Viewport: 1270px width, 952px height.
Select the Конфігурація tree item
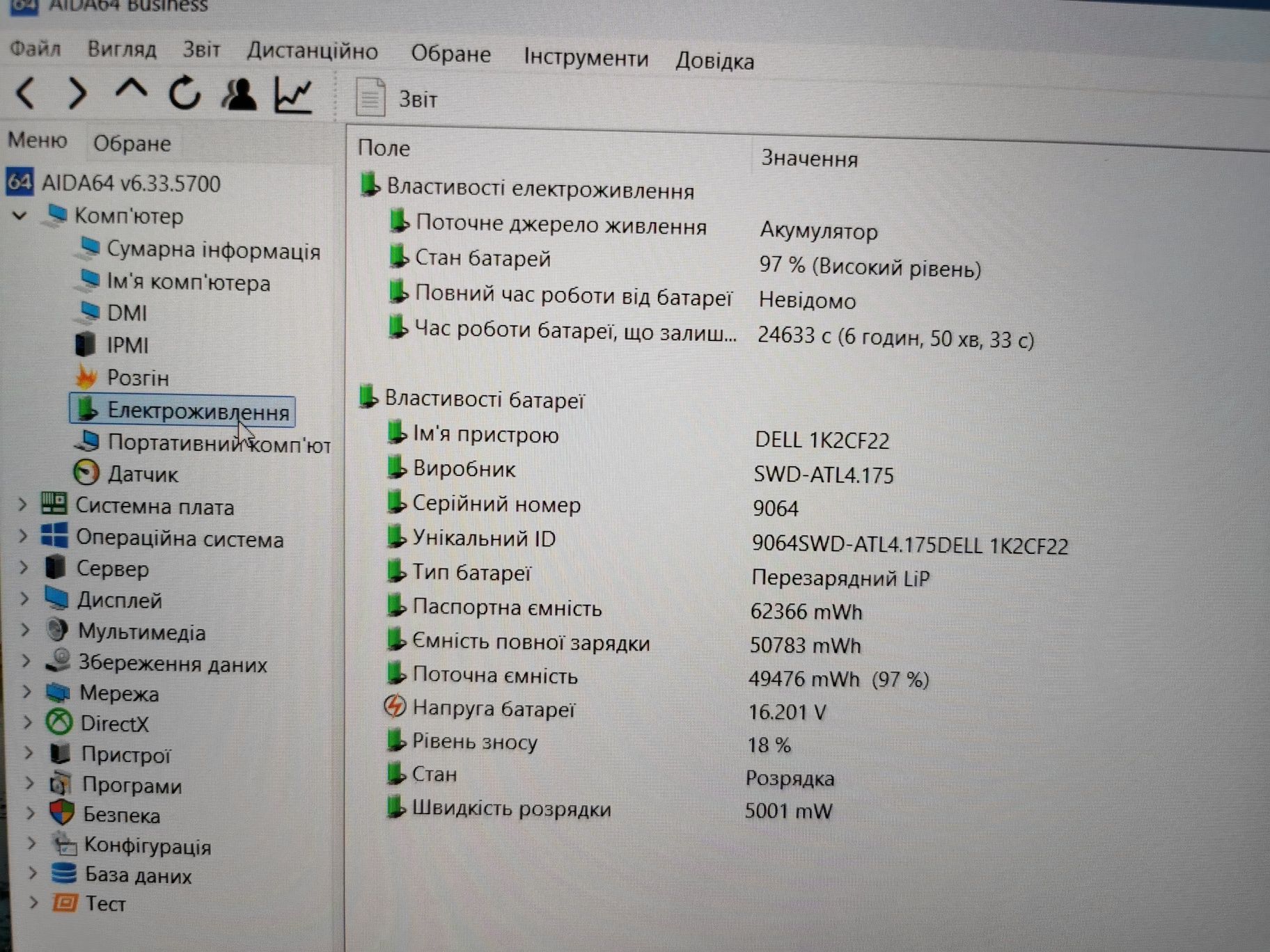147,846
